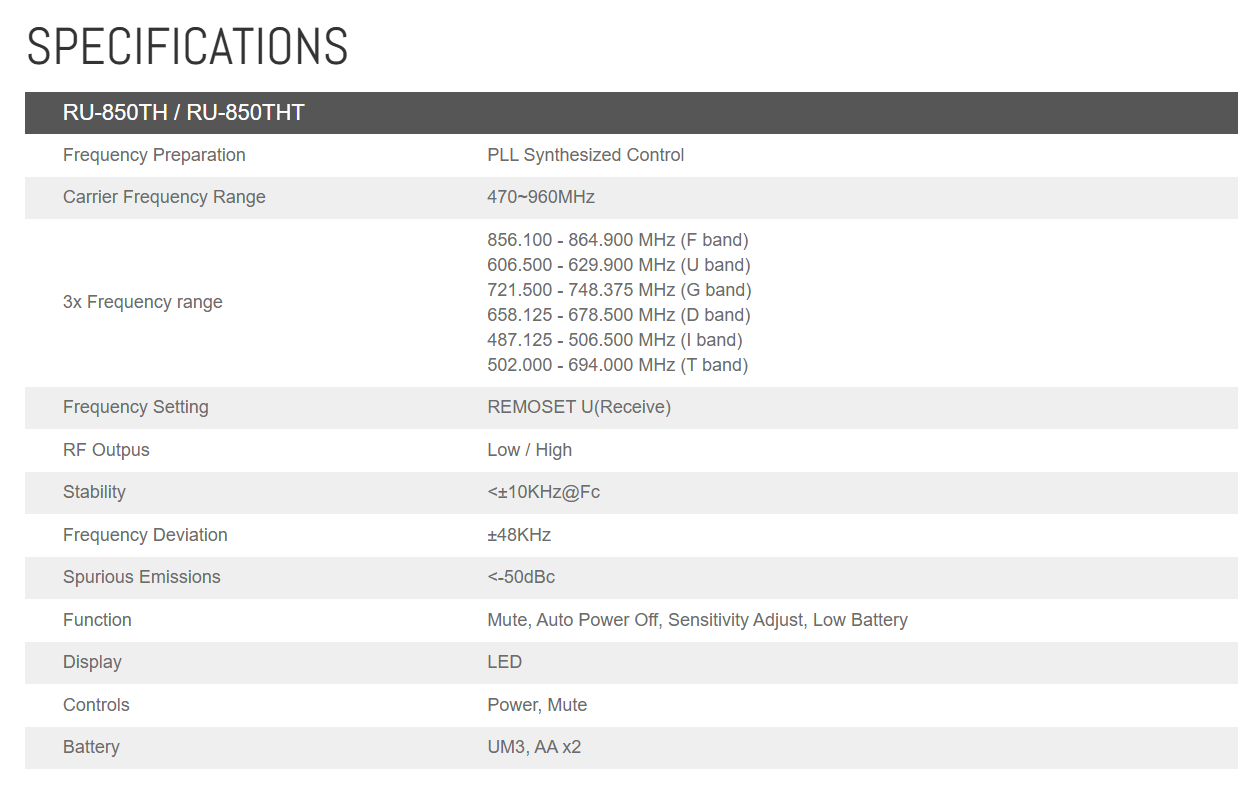Image resolution: width=1255 pixels, height=790 pixels.
Task: Select the RU-850TH / RU-850THT table header
Action: pyautogui.click(x=183, y=113)
